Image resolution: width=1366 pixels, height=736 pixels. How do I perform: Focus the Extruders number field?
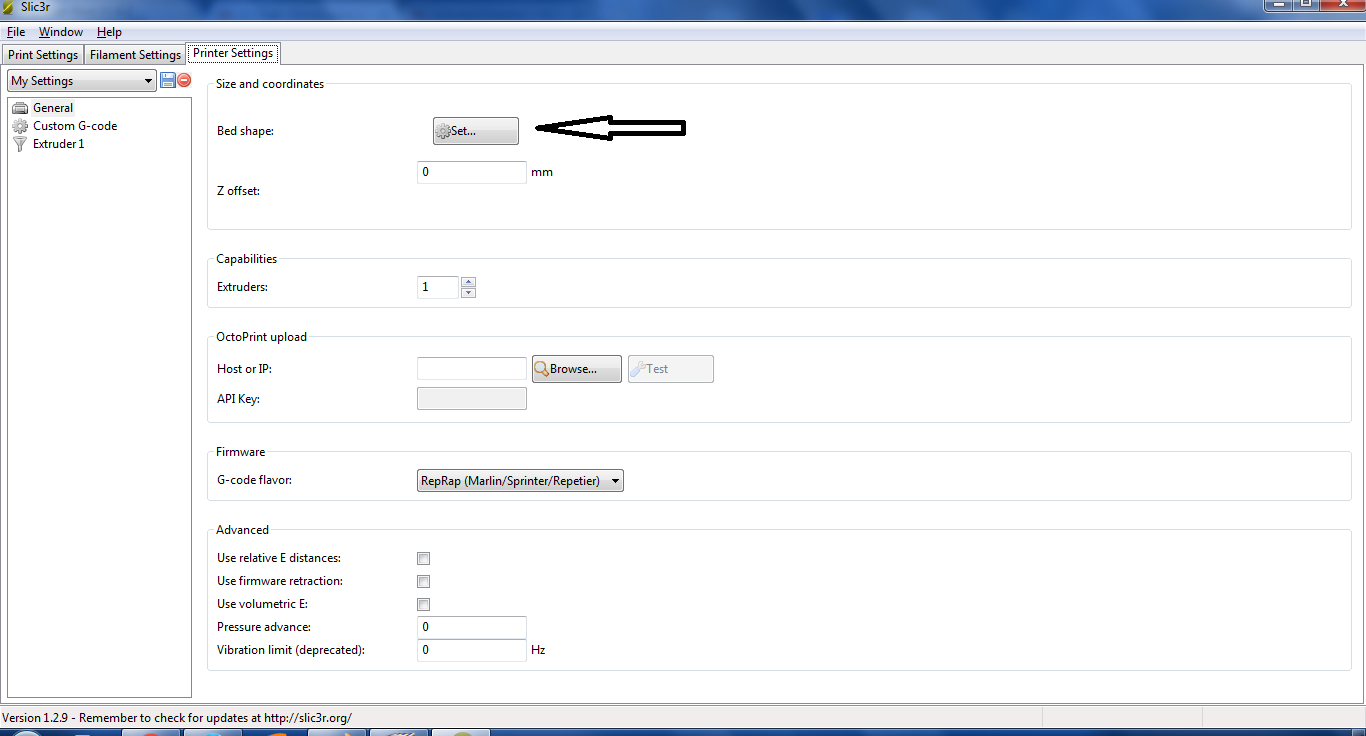coord(438,287)
